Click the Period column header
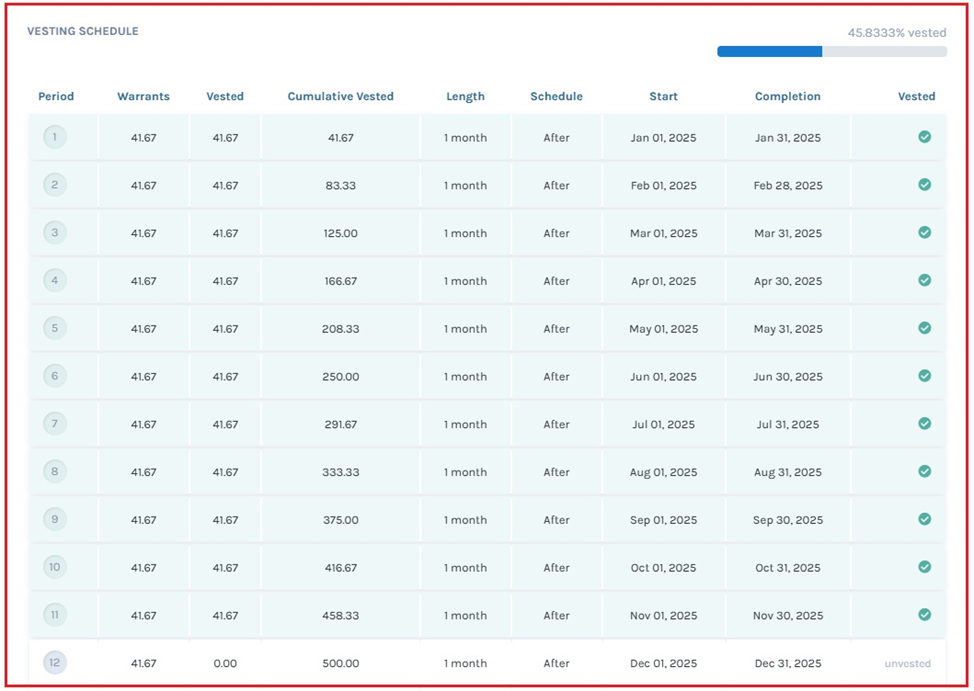Image resolution: width=974 pixels, height=691 pixels. tap(56, 97)
